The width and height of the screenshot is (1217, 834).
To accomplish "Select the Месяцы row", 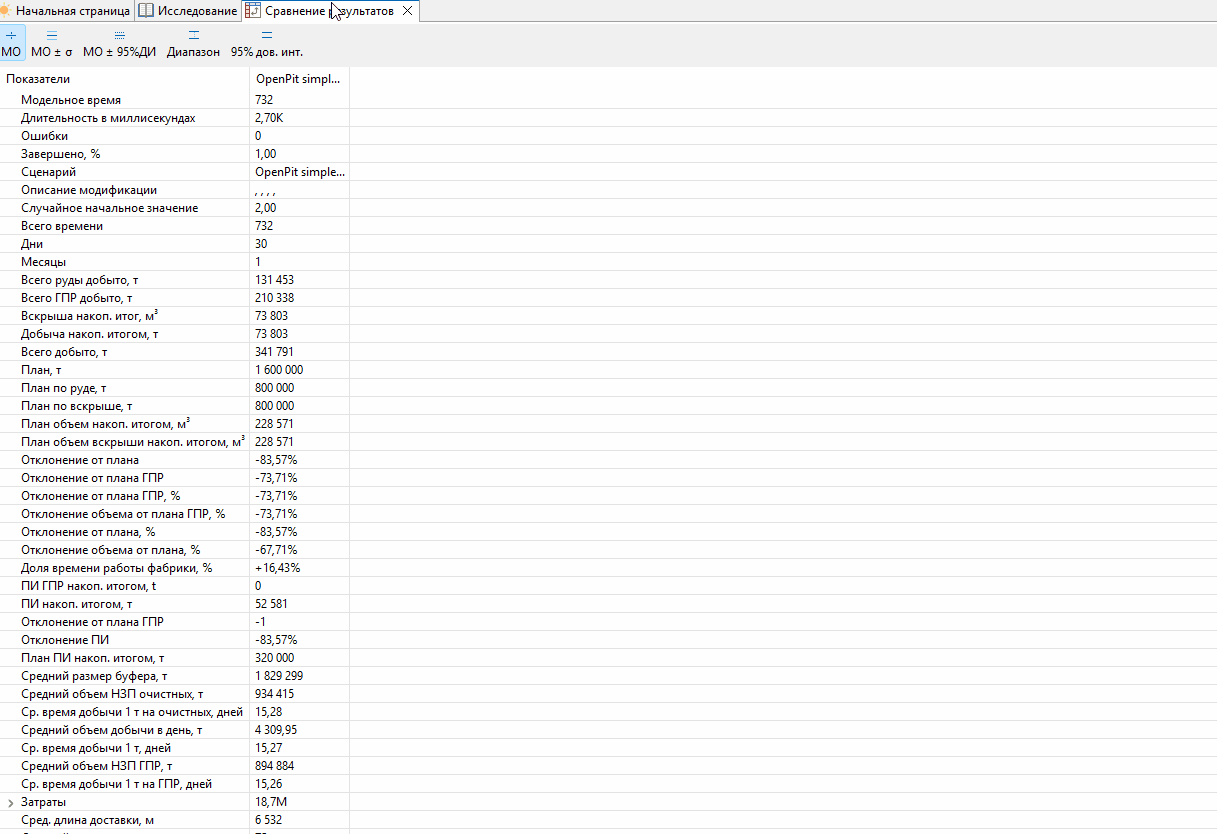I will tap(175, 262).
